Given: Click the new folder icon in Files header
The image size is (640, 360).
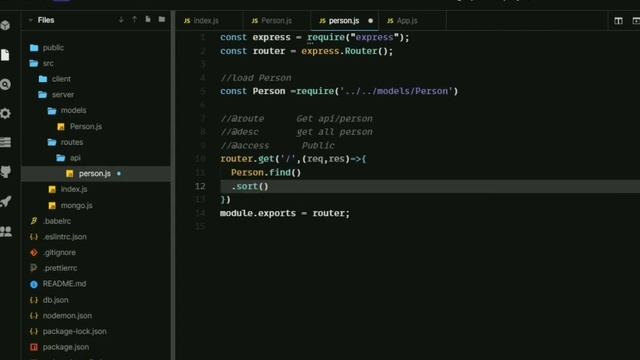Looking at the screenshot, I should 162,19.
